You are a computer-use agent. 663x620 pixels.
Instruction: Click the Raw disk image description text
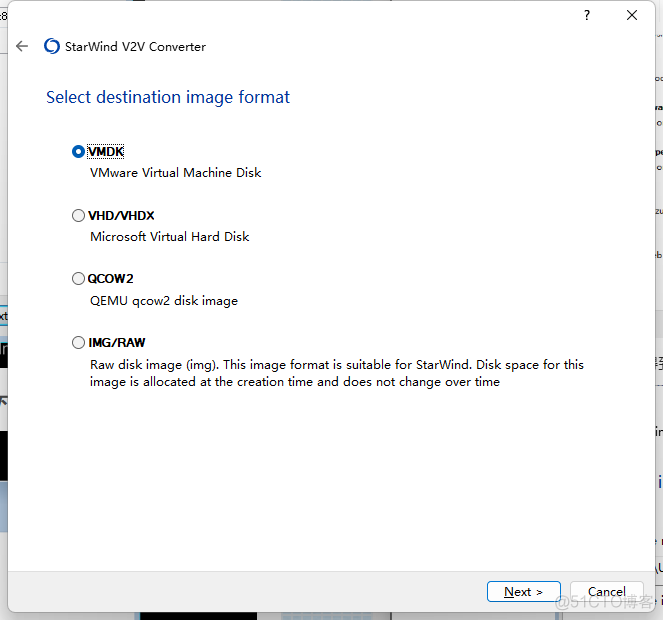[337, 373]
